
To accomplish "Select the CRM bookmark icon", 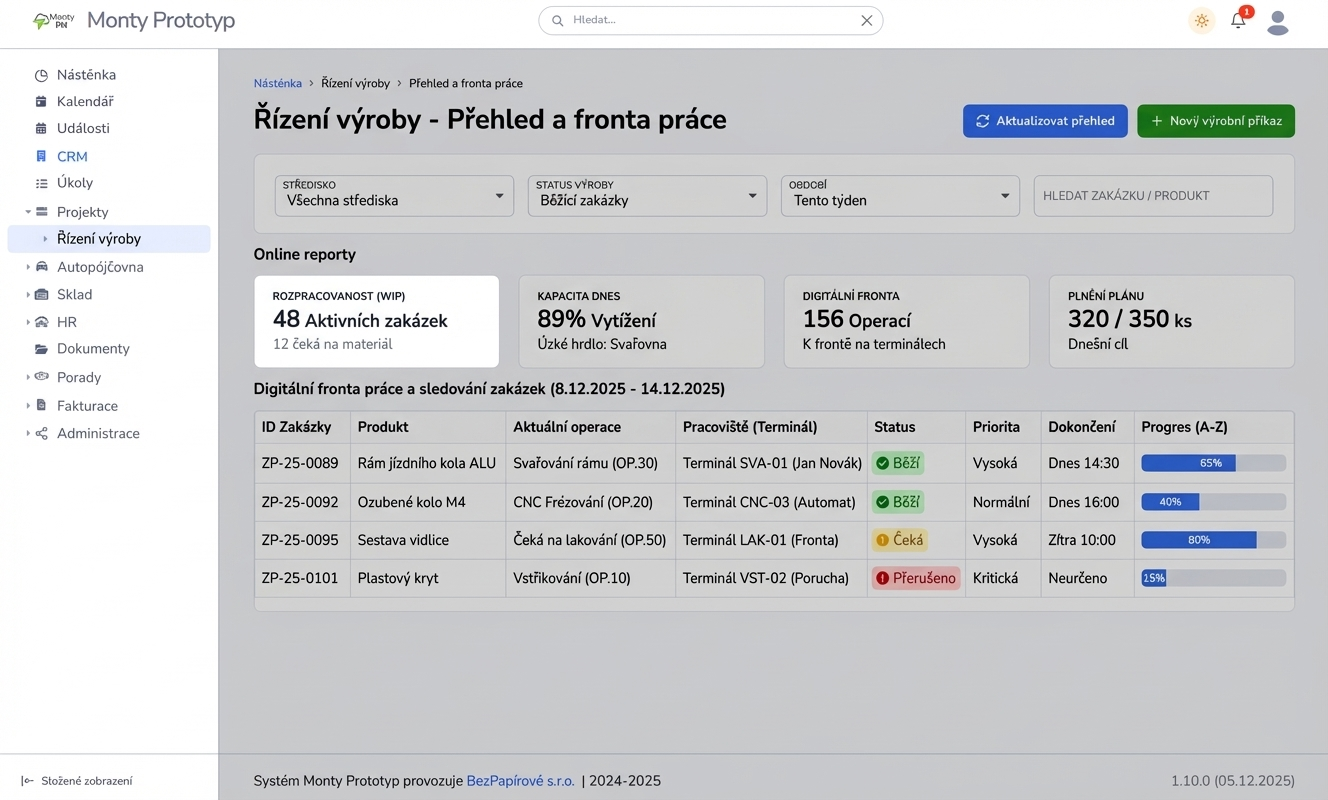I will coord(40,156).
